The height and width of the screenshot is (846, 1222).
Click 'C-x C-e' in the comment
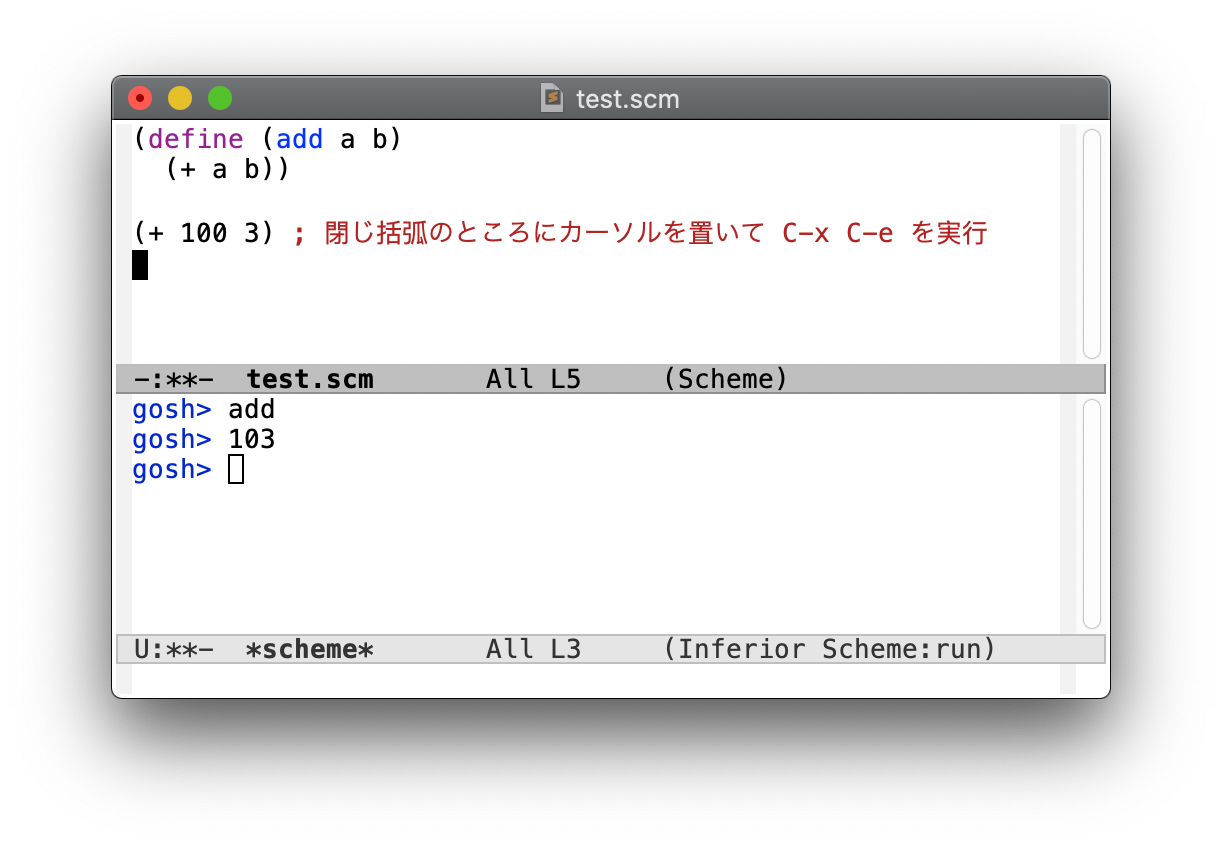pos(838,233)
